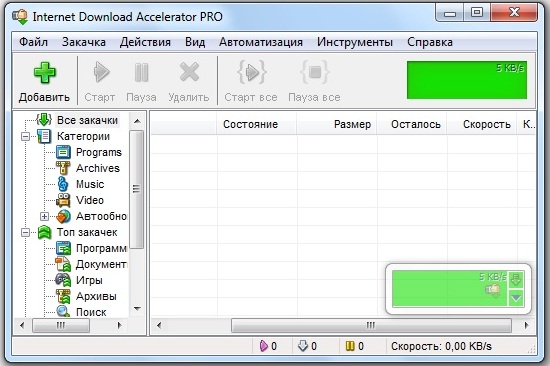Collapse the Категории tree node
This screenshot has width=550, height=366.
point(26,136)
